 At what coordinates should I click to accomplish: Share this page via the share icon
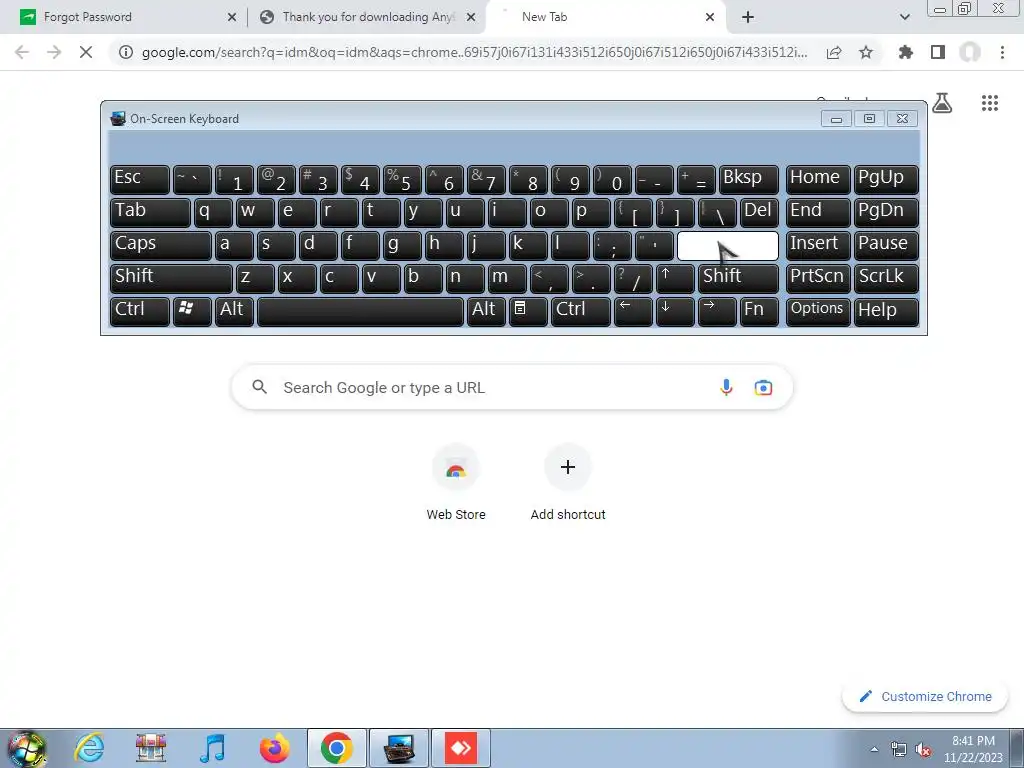tap(834, 52)
